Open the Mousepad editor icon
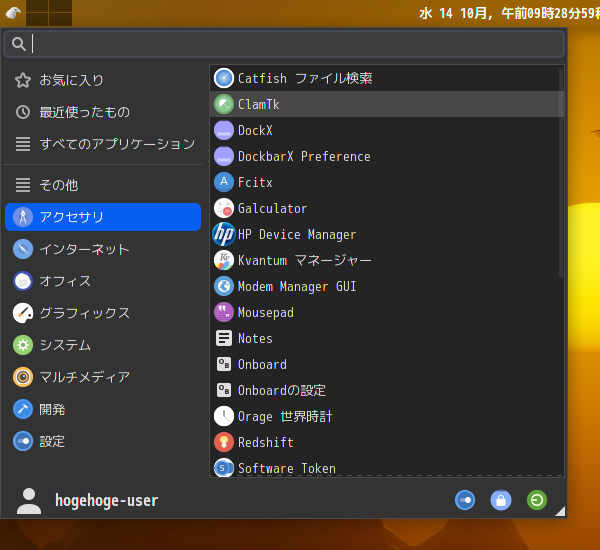The height and width of the screenshot is (550, 600). pyautogui.click(x=224, y=312)
